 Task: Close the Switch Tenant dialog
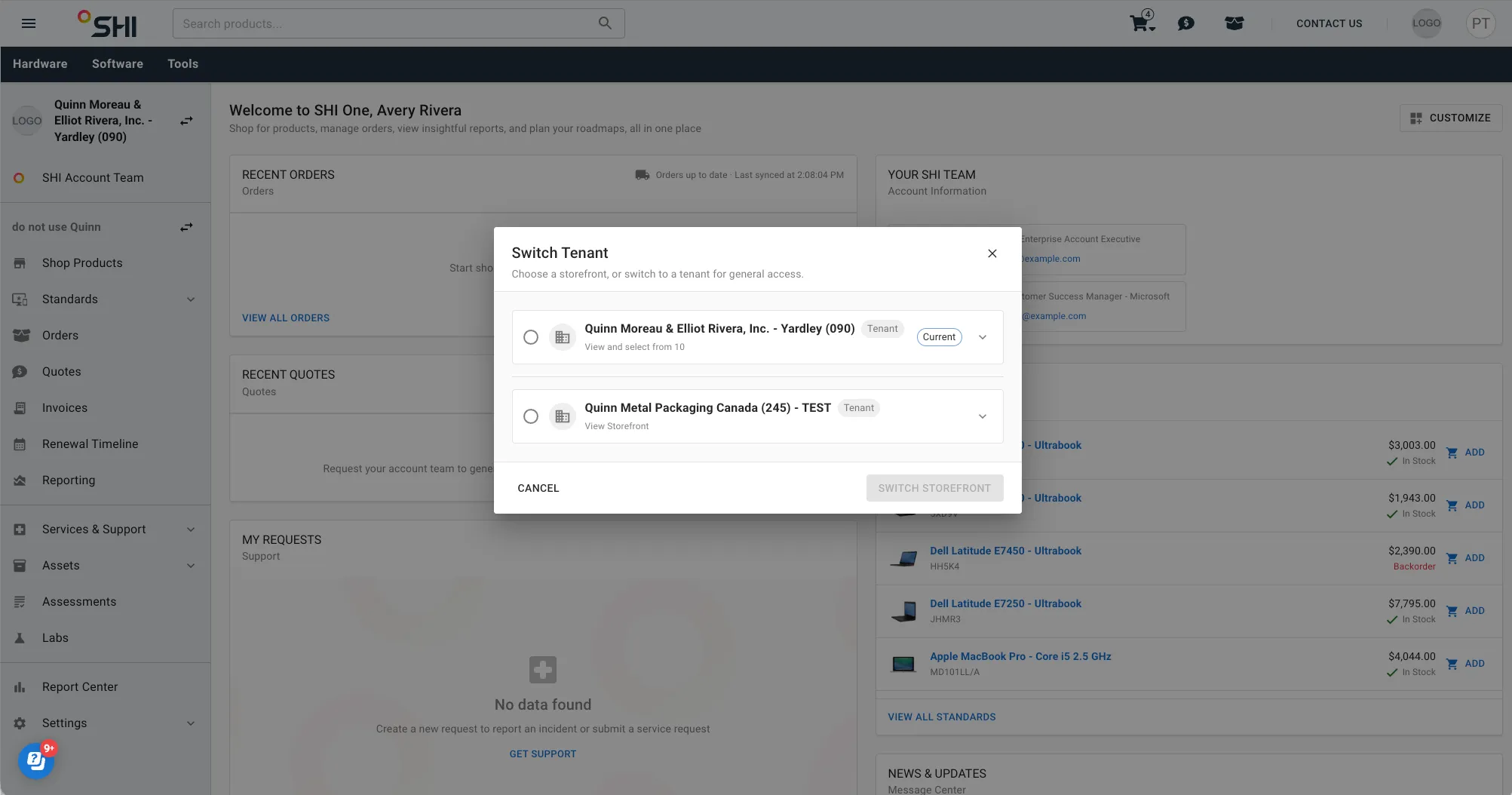992,253
